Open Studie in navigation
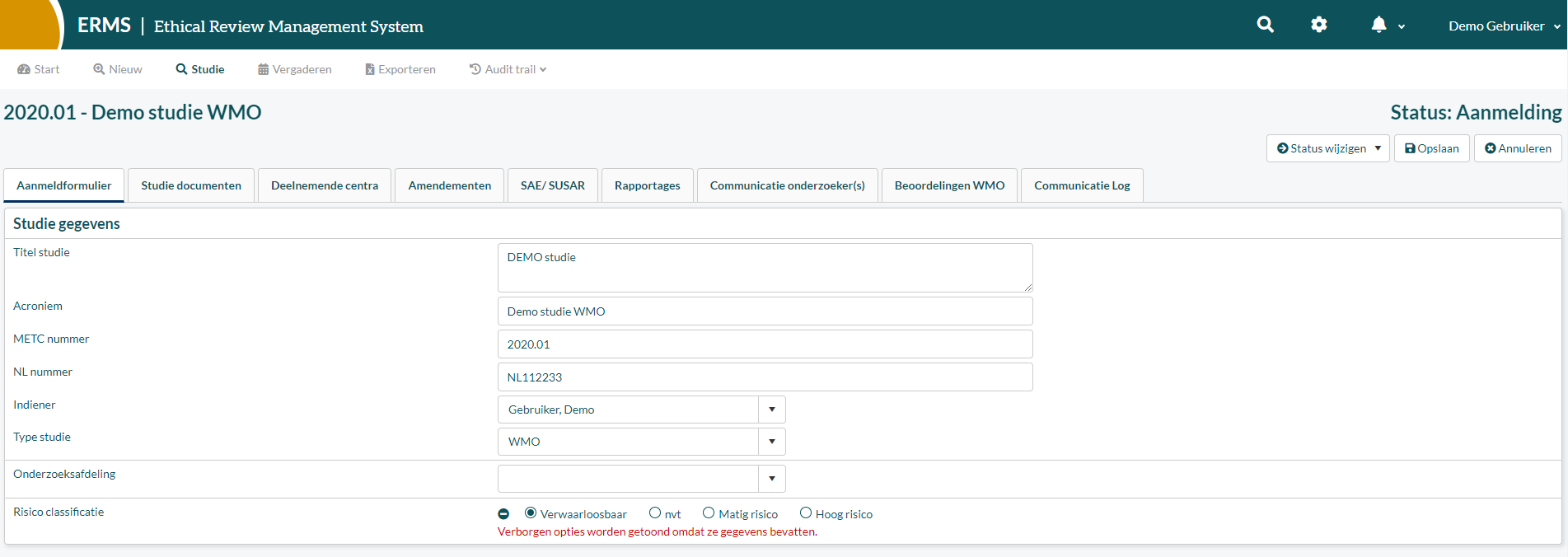Screen dimensions: 1568x557 coord(200,69)
